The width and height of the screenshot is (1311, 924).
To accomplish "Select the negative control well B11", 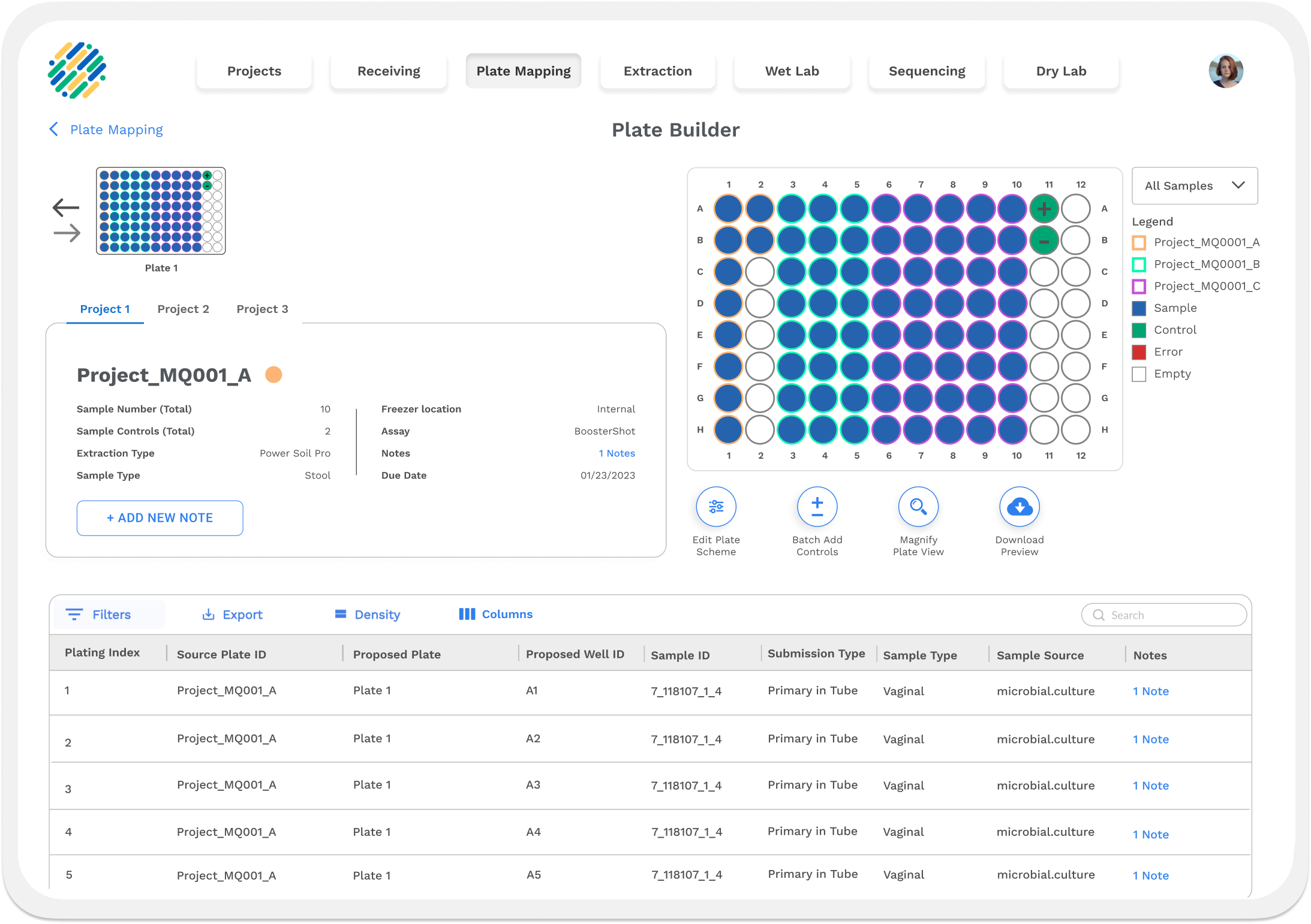I will pyautogui.click(x=1044, y=241).
